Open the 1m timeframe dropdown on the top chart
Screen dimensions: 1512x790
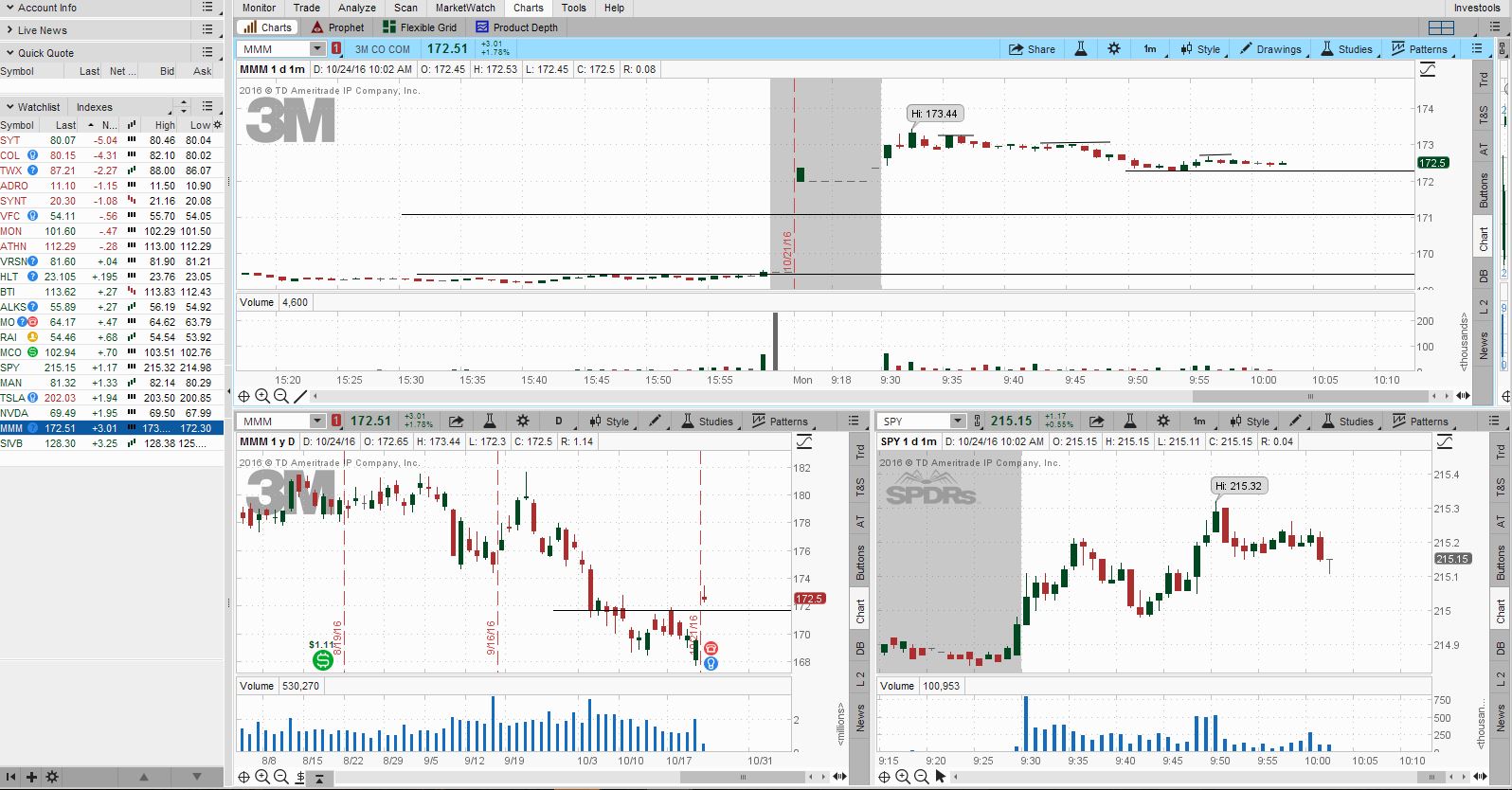tap(1149, 49)
